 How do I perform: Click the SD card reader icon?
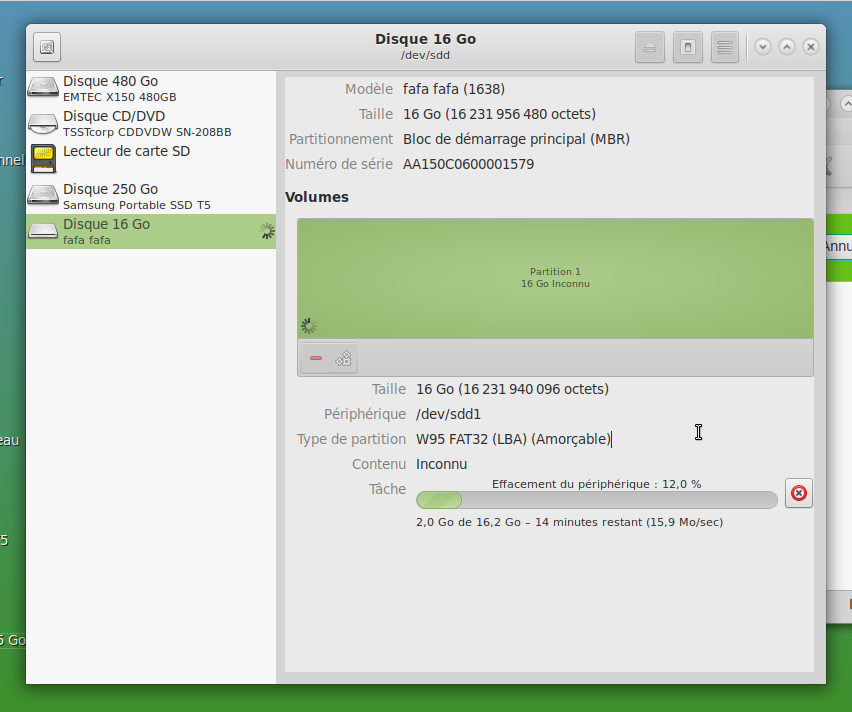point(43,159)
